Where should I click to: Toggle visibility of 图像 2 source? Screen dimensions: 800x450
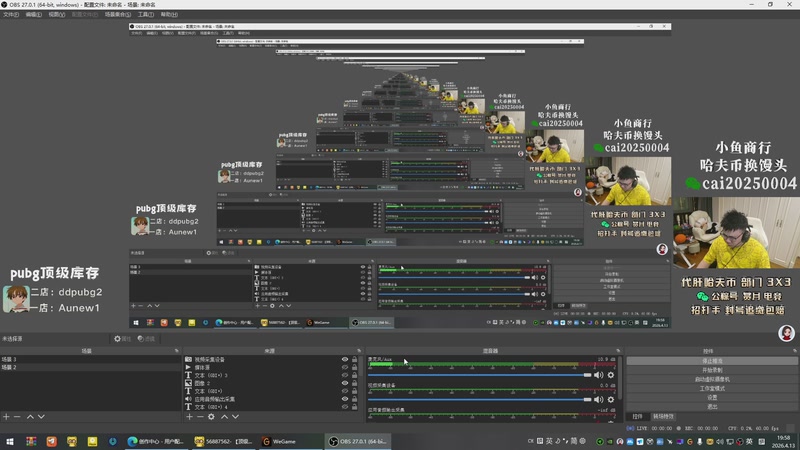click(x=345, y=383)
